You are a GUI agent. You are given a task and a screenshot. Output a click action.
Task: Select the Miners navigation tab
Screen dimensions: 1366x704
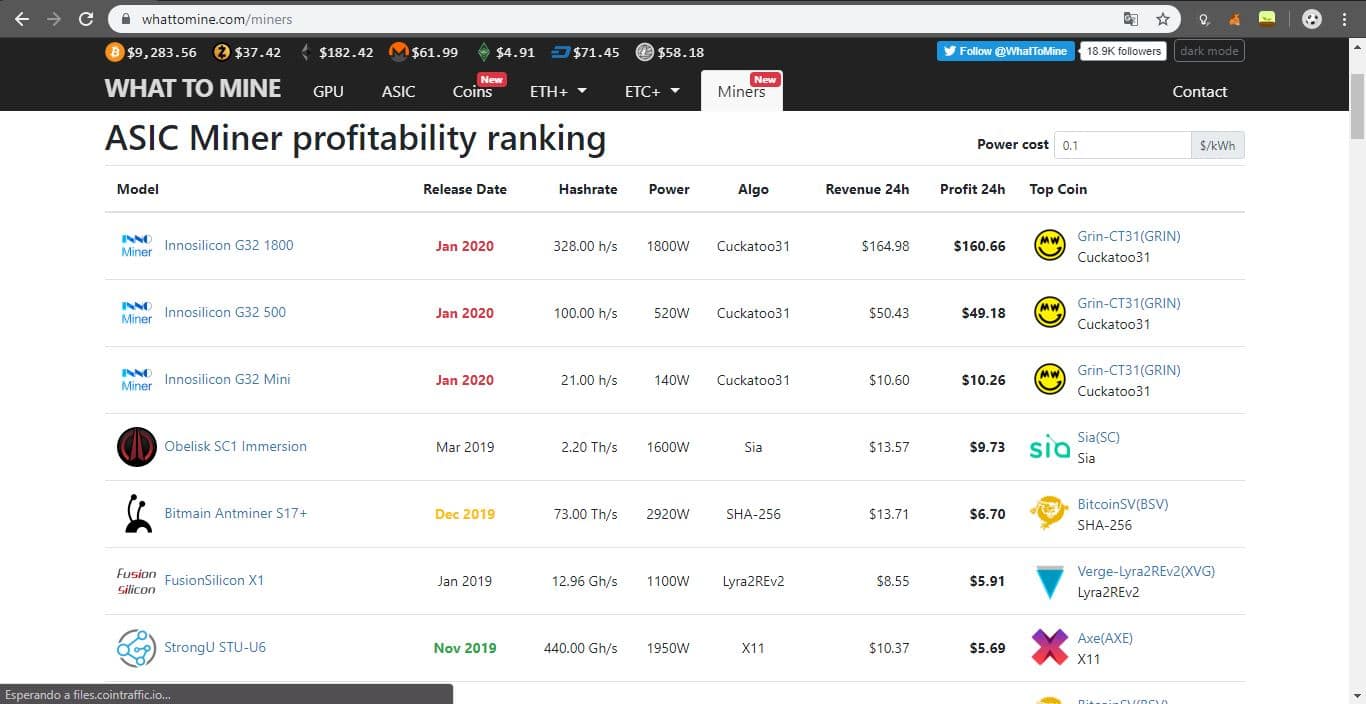pyautogui.click(x=741, y=91)
